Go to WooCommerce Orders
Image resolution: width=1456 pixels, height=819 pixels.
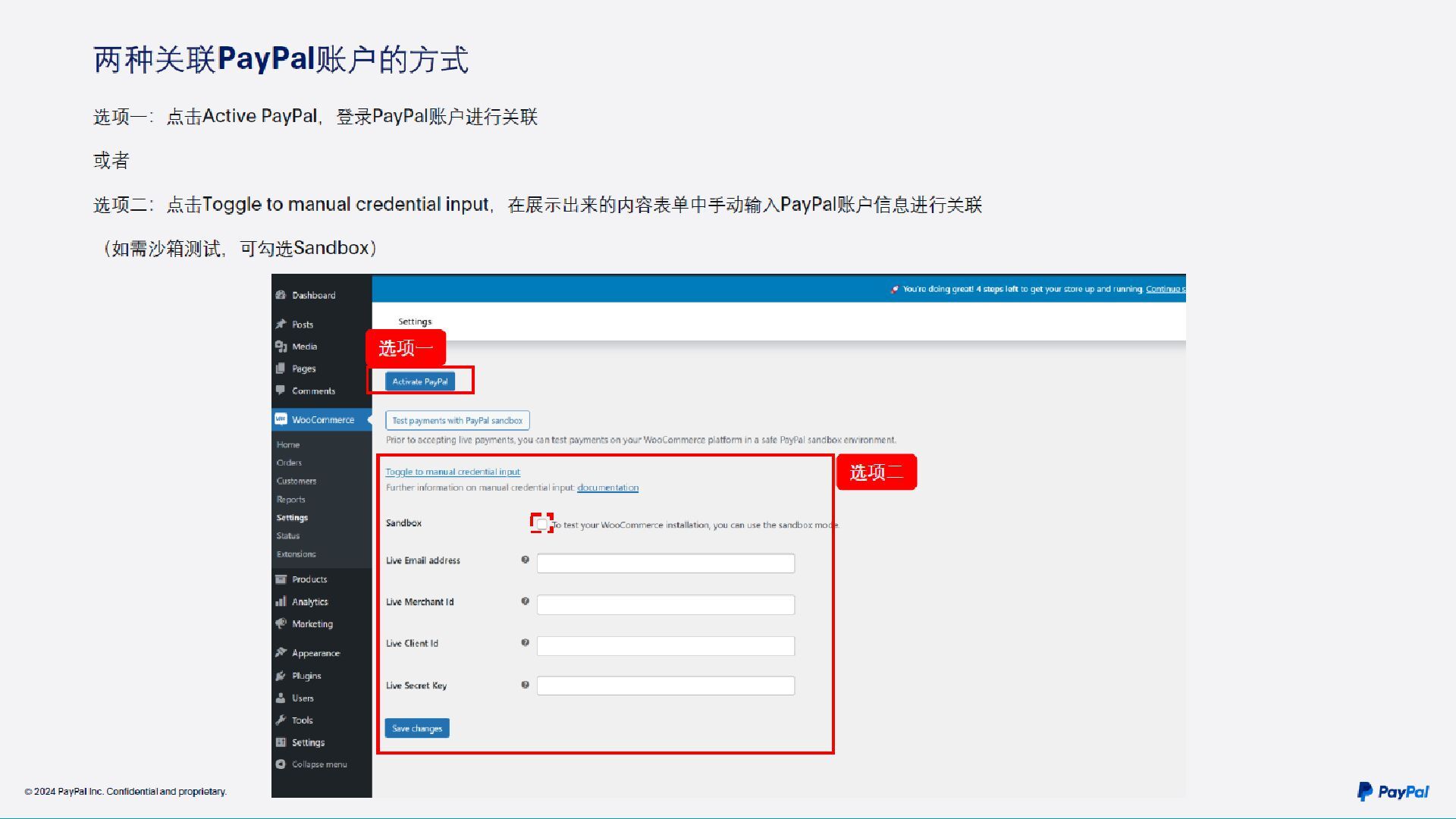[x=289, y=463]
